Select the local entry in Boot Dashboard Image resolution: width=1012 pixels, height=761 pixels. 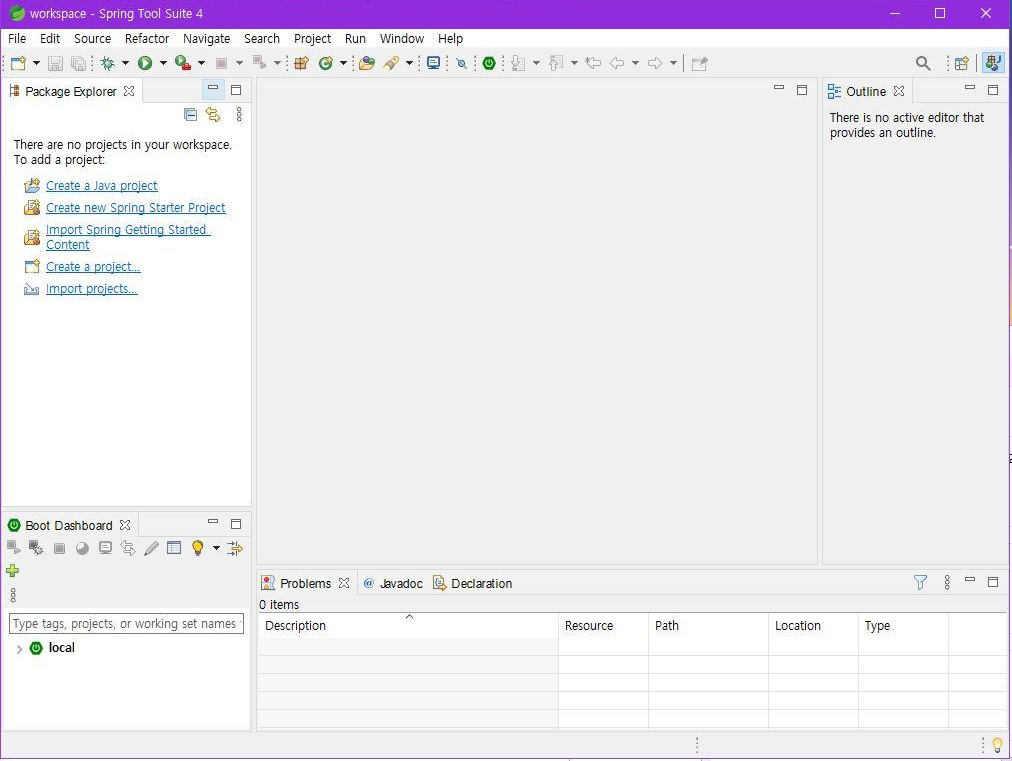(61, 648)
